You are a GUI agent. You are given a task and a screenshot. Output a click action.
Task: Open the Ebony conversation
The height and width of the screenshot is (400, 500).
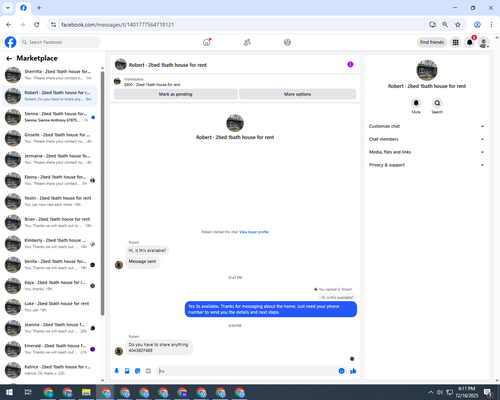(50, 180)
